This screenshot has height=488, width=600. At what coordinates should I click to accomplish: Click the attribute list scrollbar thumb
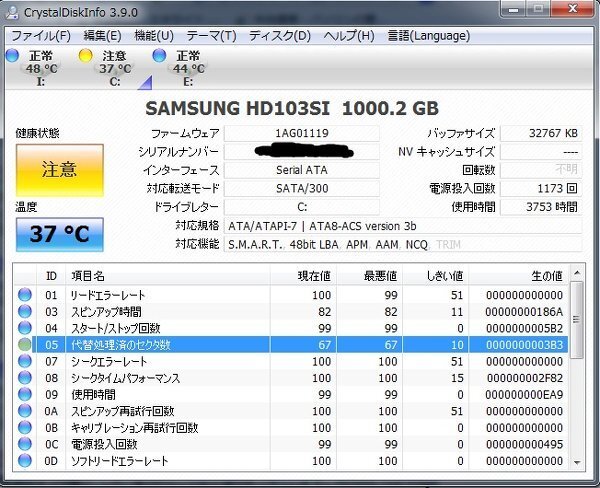(x=577, y=320)
